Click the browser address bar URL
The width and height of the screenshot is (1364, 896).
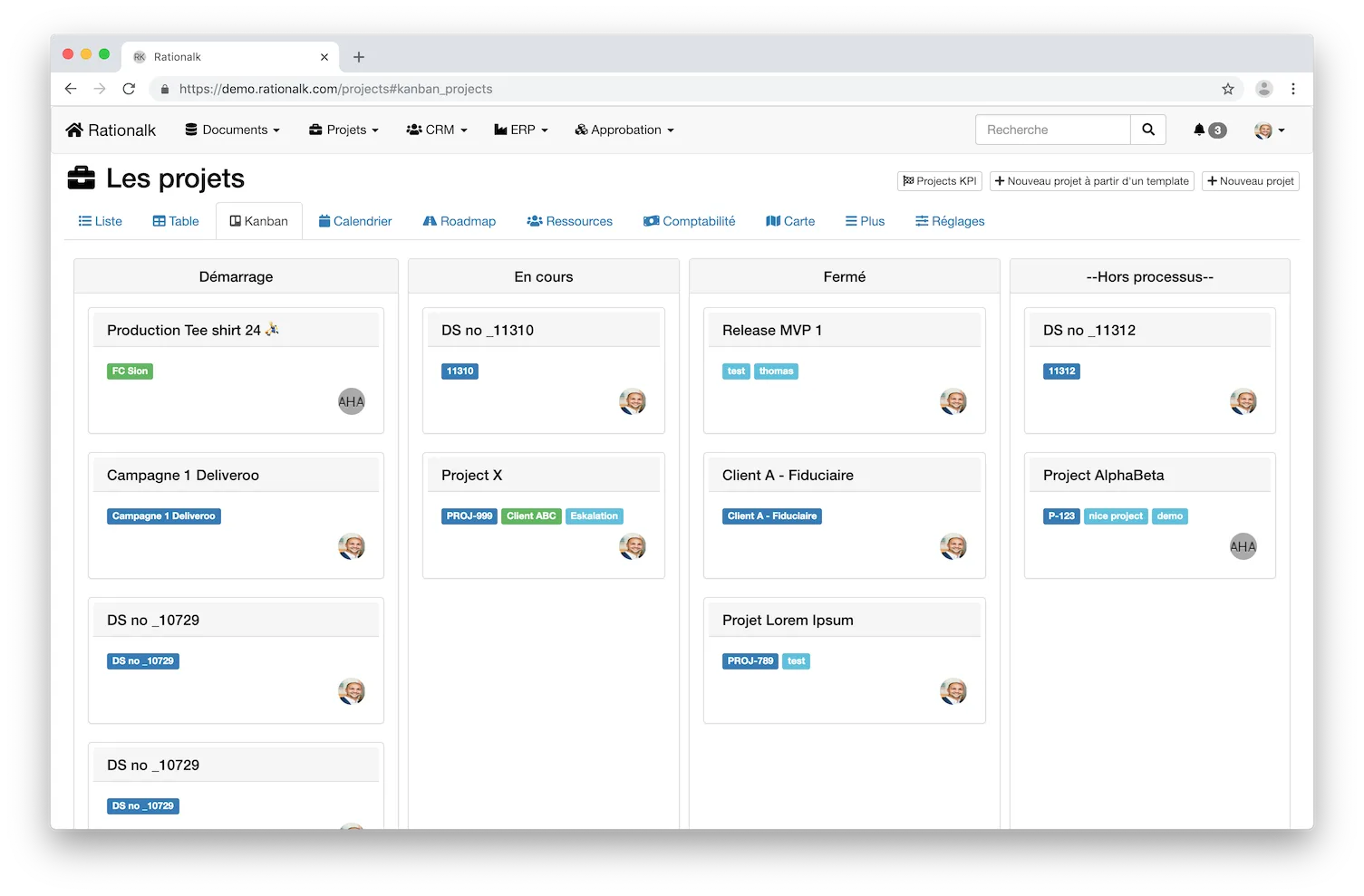[x=336, y=89]
